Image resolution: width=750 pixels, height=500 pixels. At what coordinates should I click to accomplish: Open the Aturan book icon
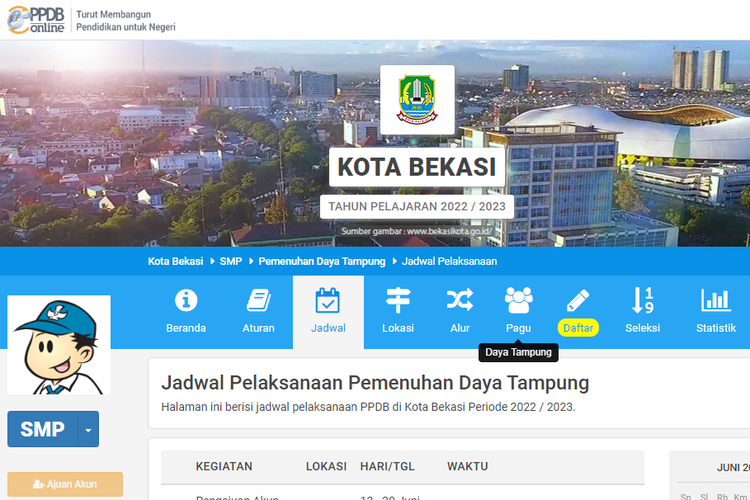click(x=259, y=300)
